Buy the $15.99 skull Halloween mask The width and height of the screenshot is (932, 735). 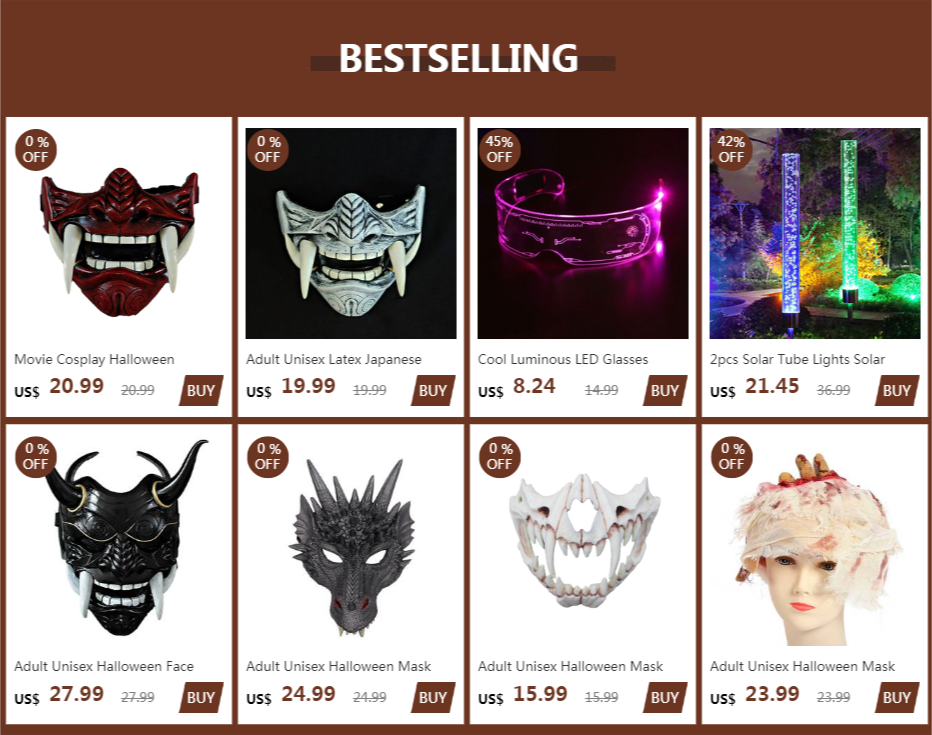(665, 698)
